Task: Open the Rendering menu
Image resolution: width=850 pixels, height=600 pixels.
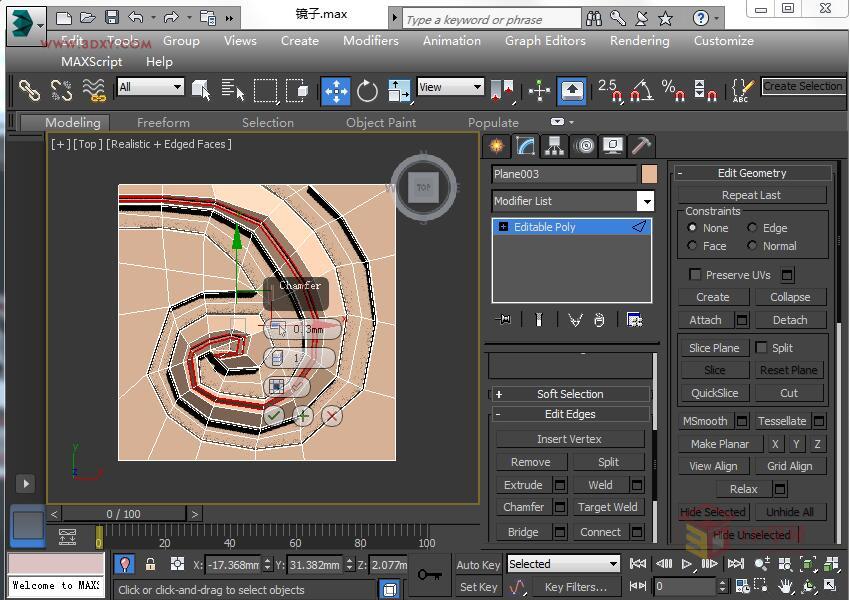Action: click(639, 41)
